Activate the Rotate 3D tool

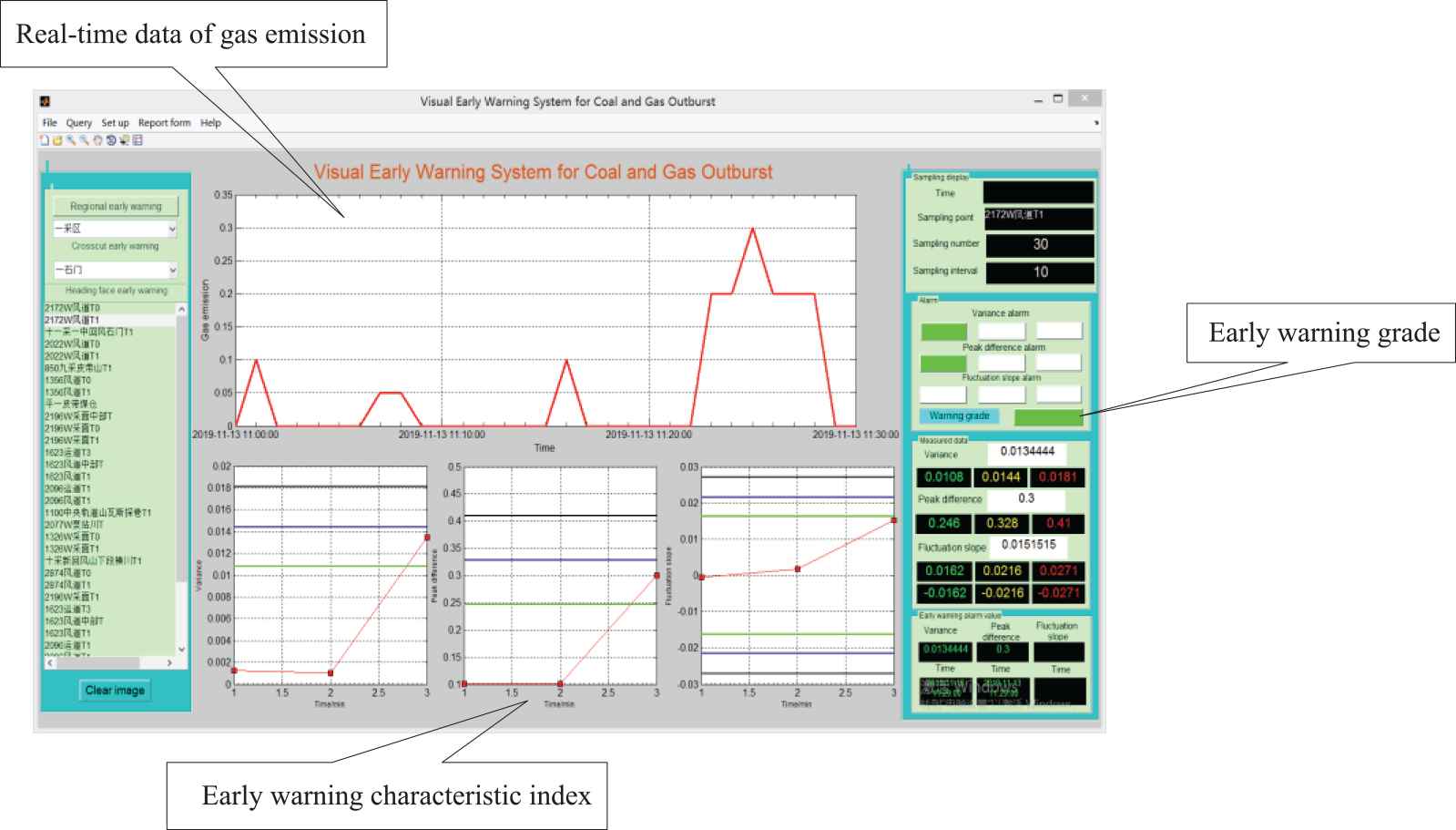111,140
